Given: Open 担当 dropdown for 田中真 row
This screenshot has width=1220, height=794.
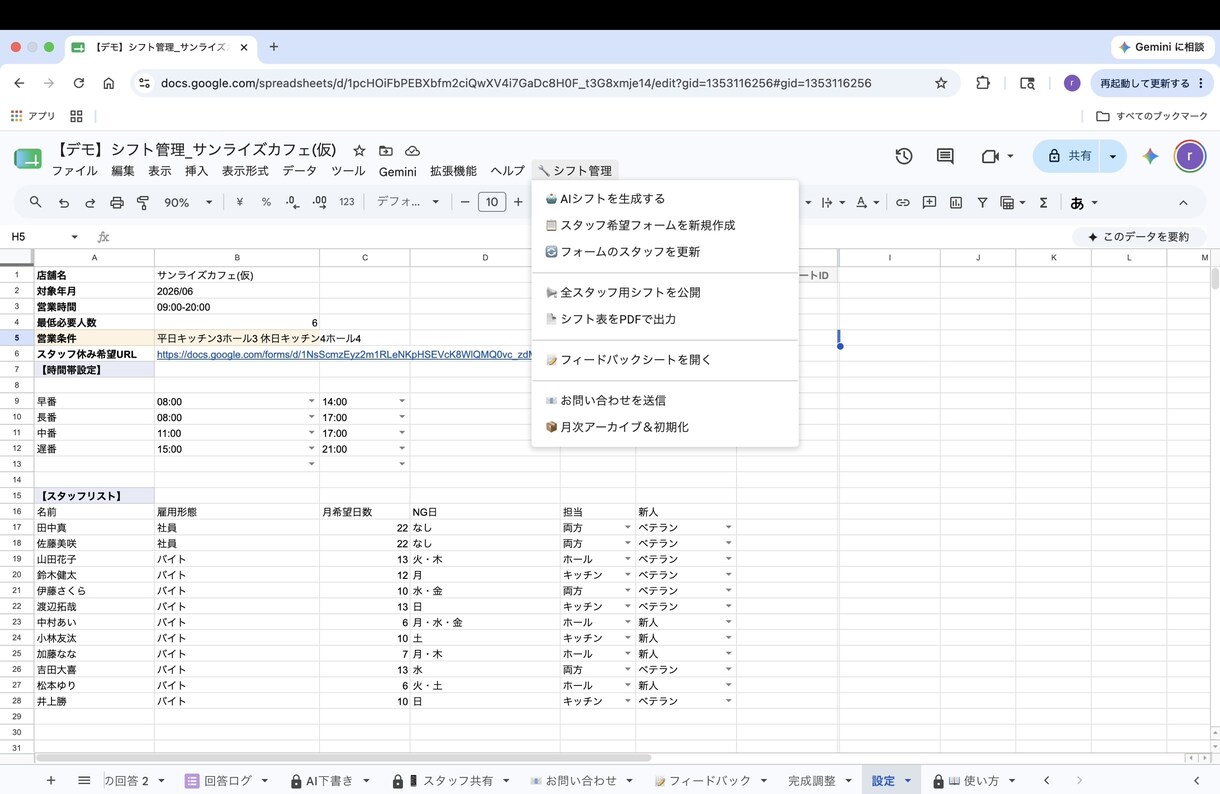Looking at the screenshot, I should pos(628,527).
